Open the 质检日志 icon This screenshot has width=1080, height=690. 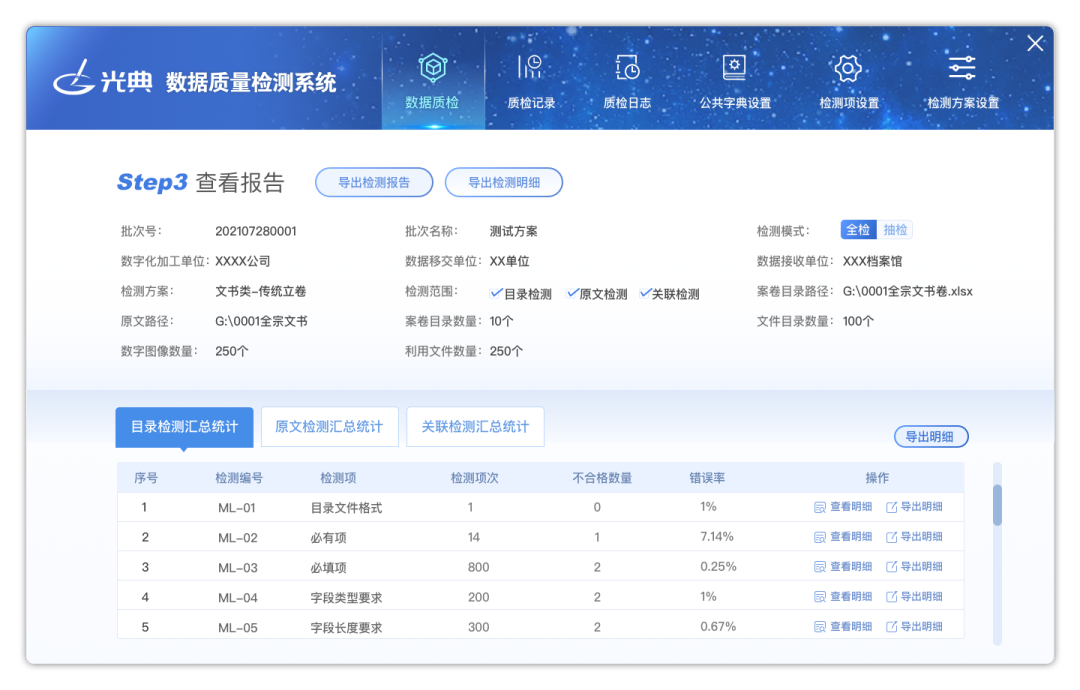(x=627, y=68)
